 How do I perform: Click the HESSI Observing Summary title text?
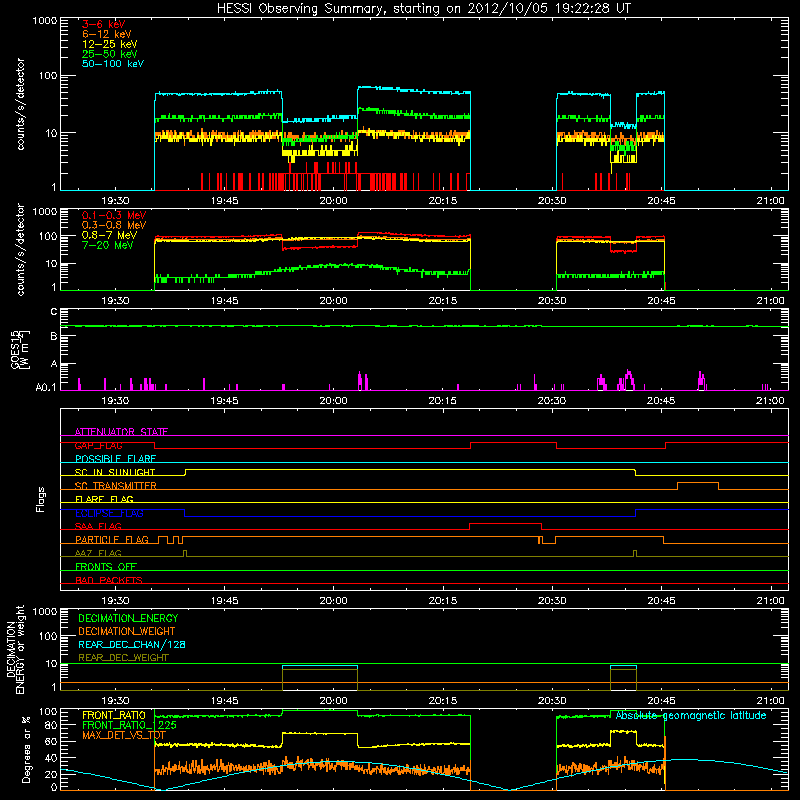coord(423,9)
